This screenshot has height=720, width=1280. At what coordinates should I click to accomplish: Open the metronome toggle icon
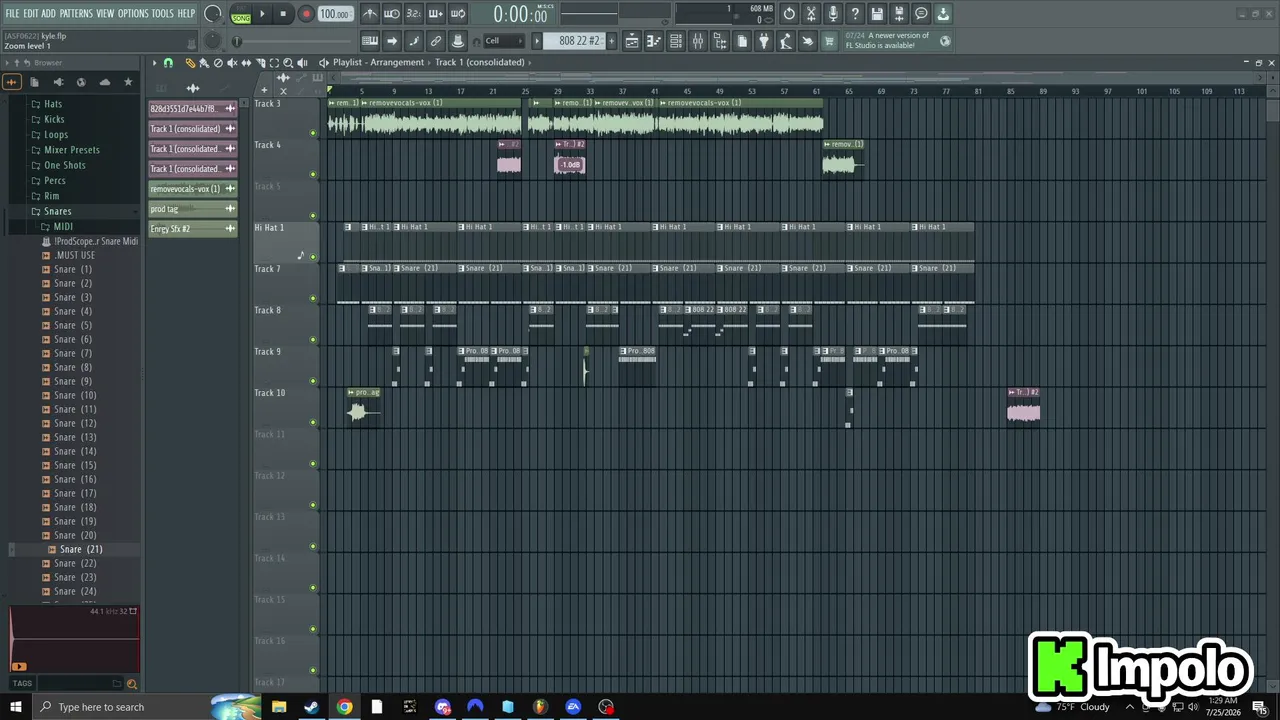click(370, 14)
